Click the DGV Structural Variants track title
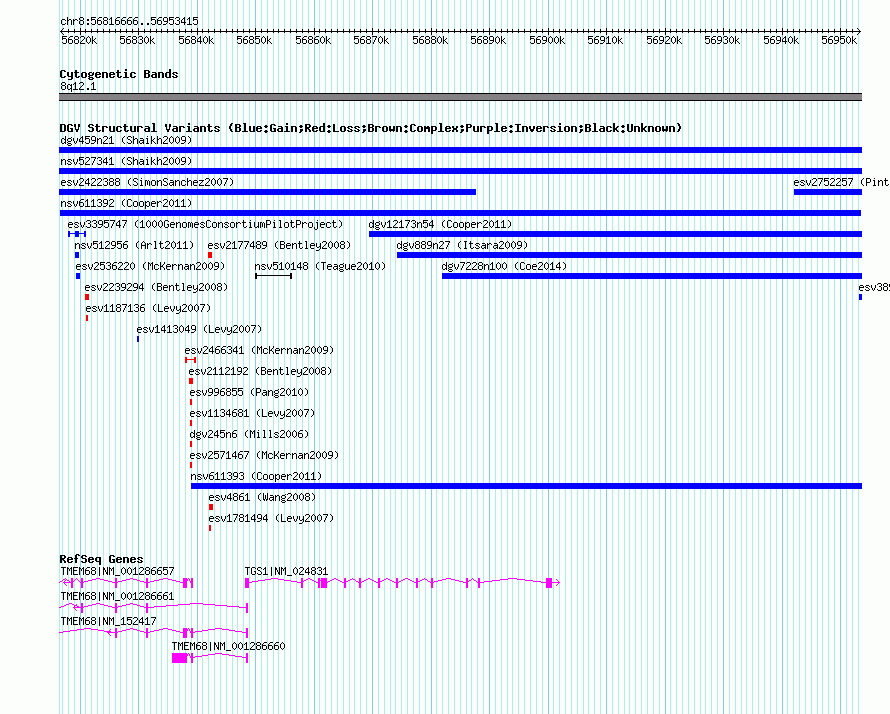The height and width of the screenshot is (714, 890). (x=371, y=128)
